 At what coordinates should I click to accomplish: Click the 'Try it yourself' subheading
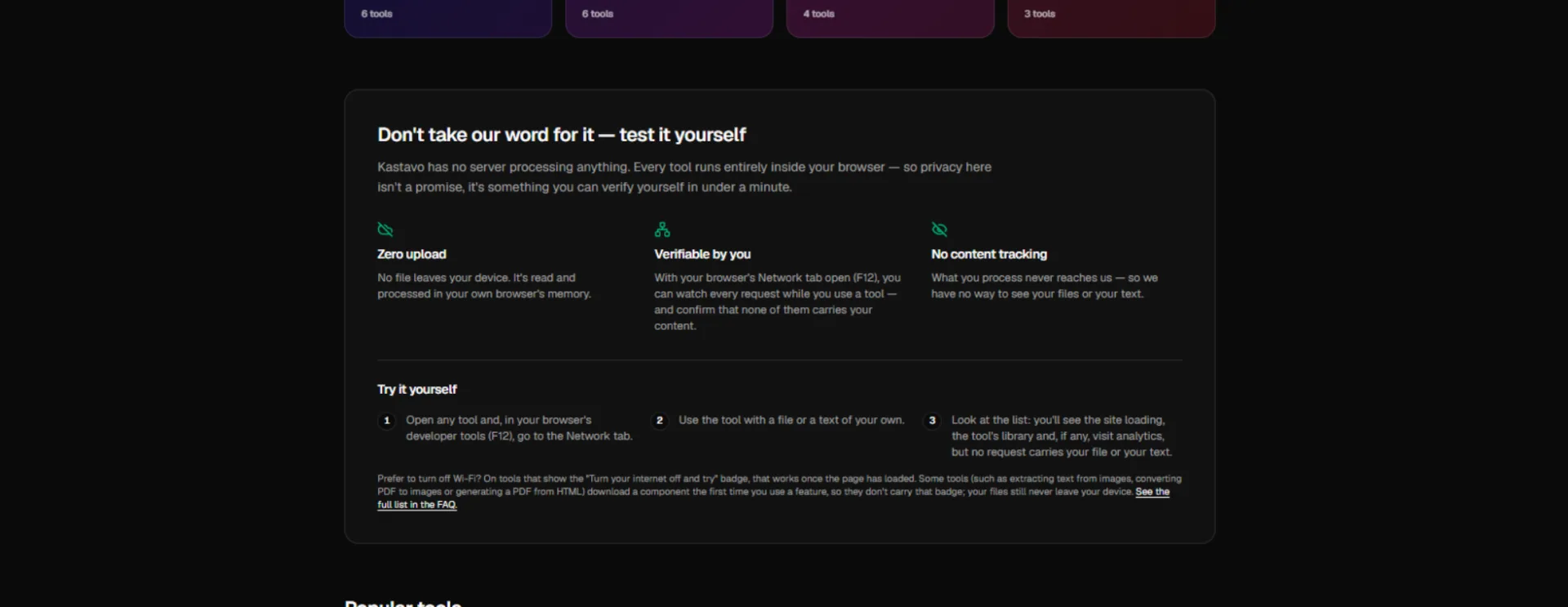pos(416,389)
